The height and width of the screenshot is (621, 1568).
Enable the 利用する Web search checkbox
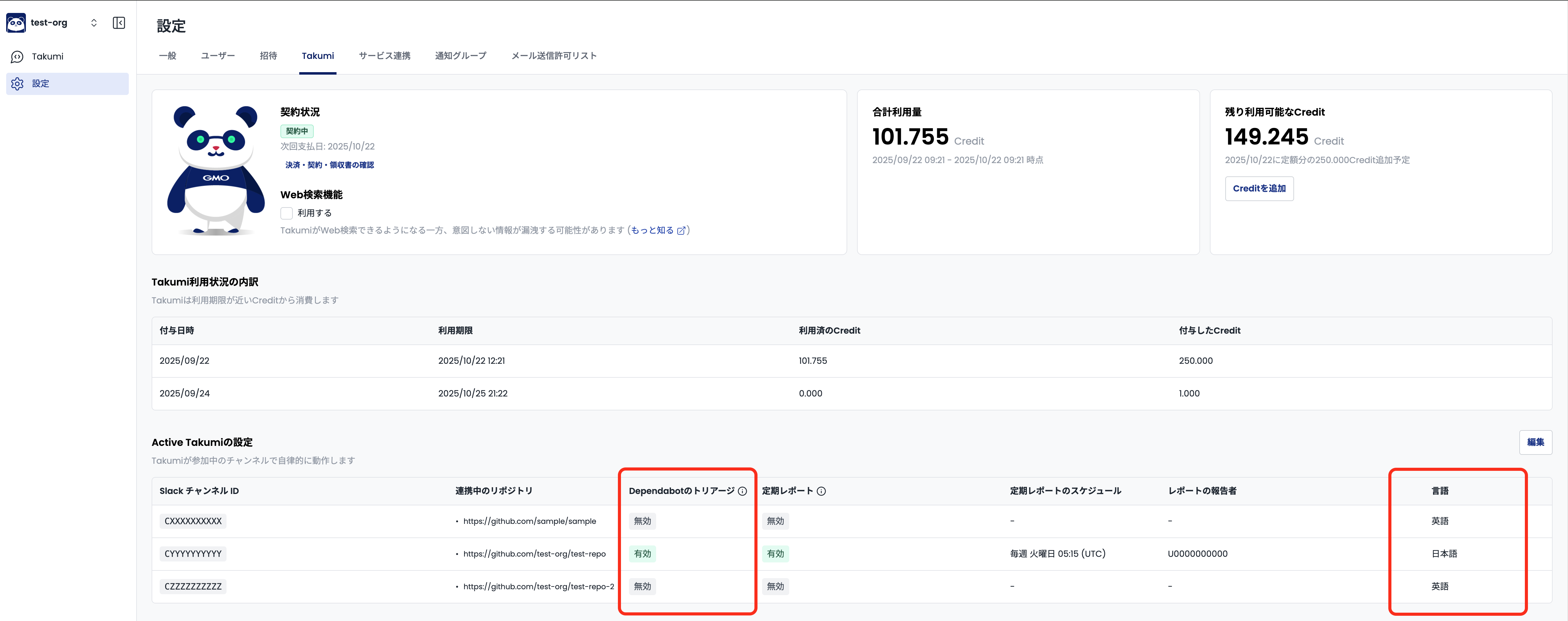click(286, 212)
